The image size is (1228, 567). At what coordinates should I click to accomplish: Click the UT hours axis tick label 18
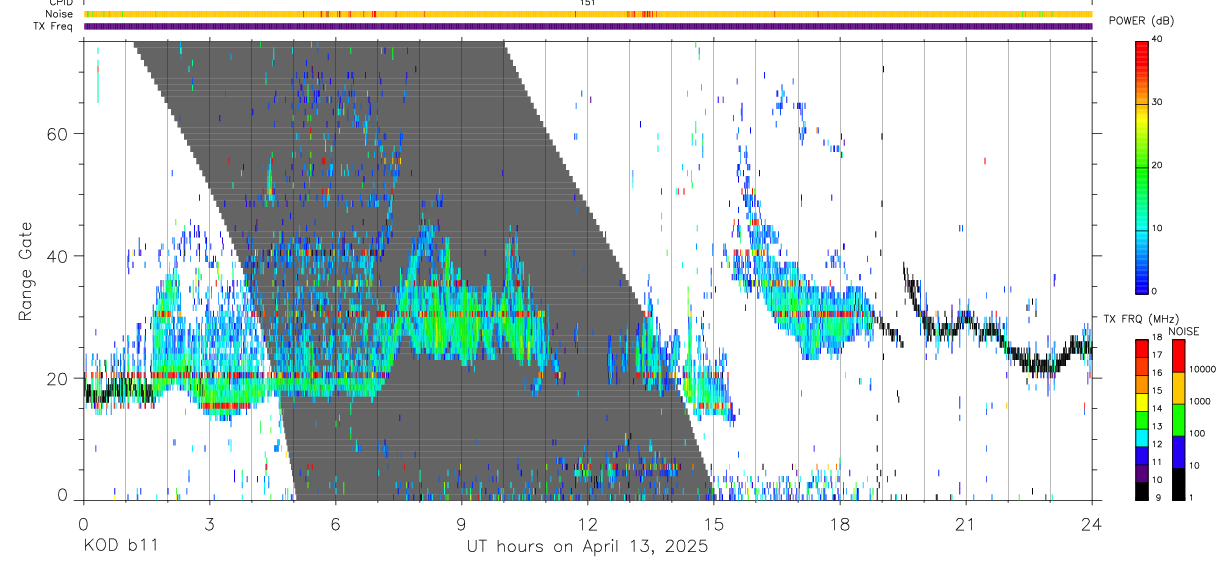(x=839, y=523)
